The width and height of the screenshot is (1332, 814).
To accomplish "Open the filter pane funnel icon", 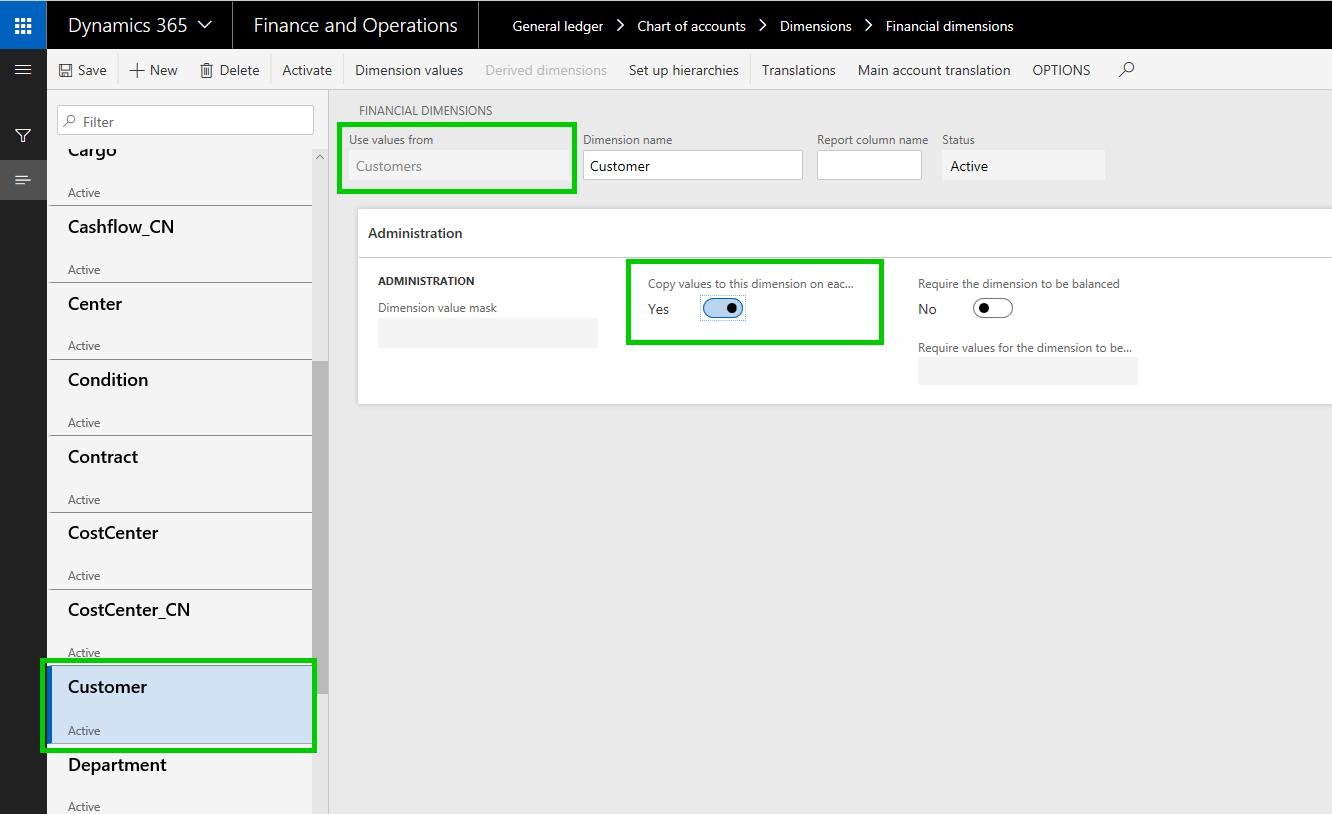I will [x=23, y=135].
